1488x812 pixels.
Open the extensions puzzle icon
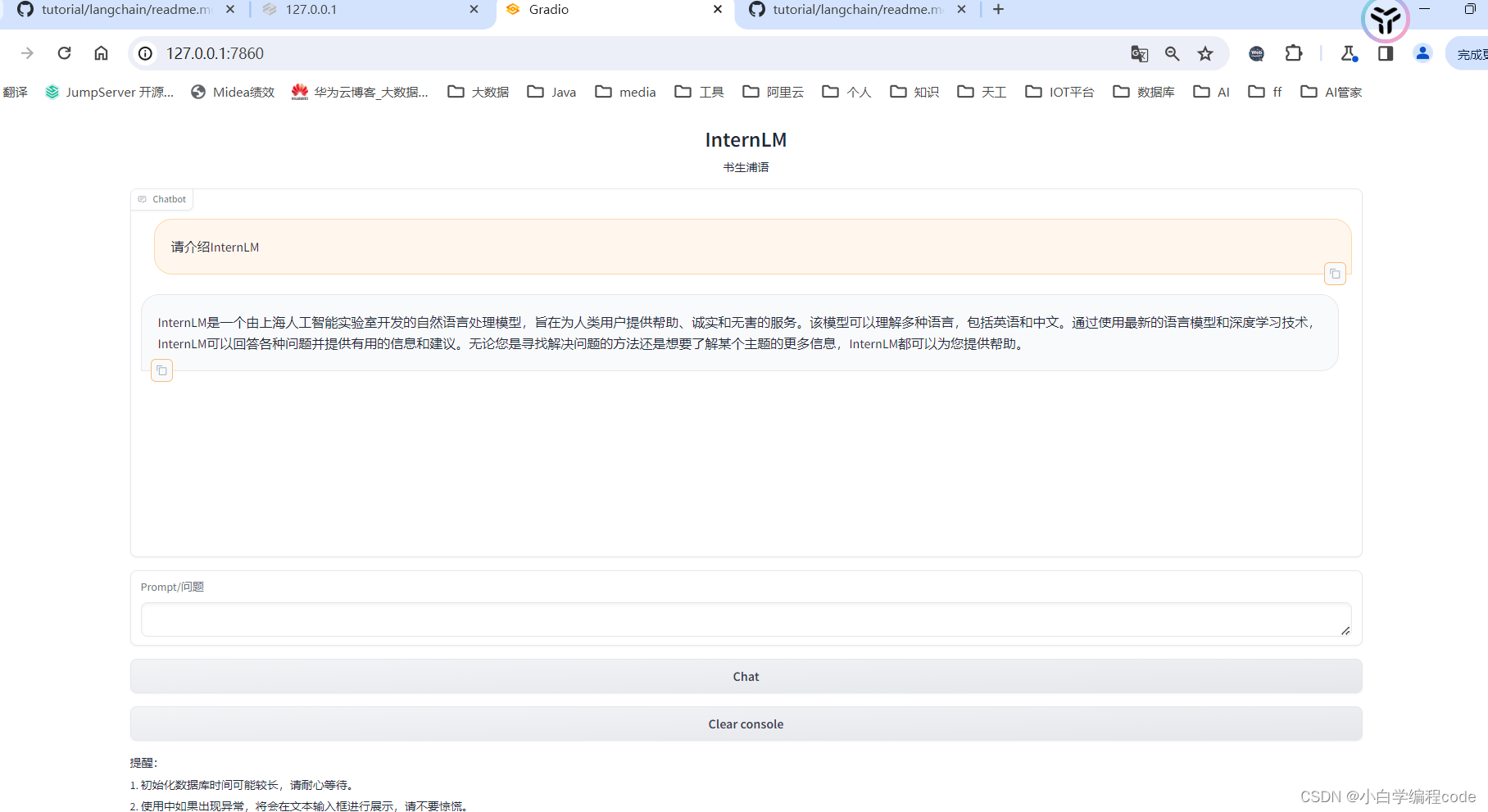[x=1294, y=53]
